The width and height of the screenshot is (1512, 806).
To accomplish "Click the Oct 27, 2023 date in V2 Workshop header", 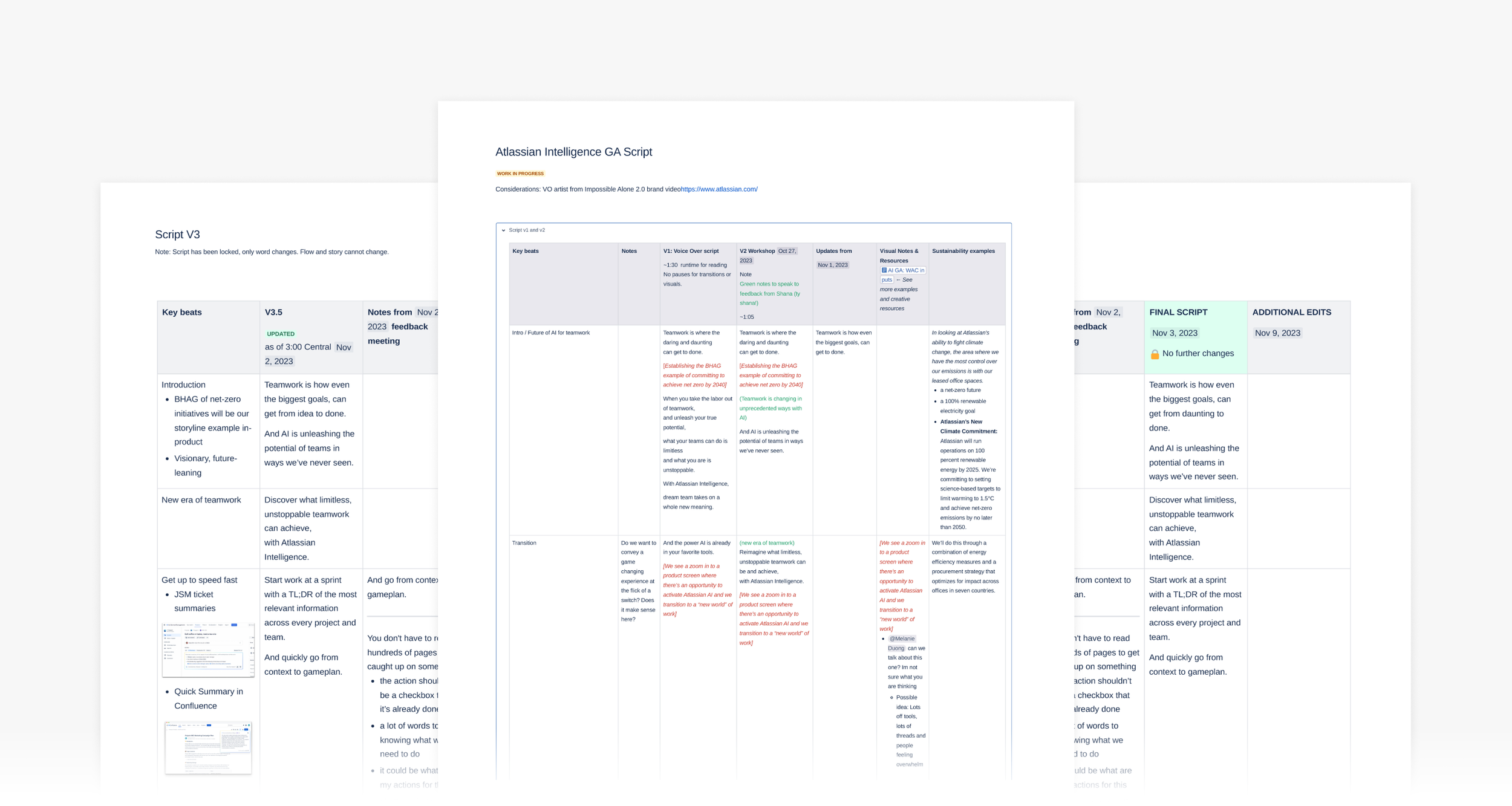I will 787,250.
